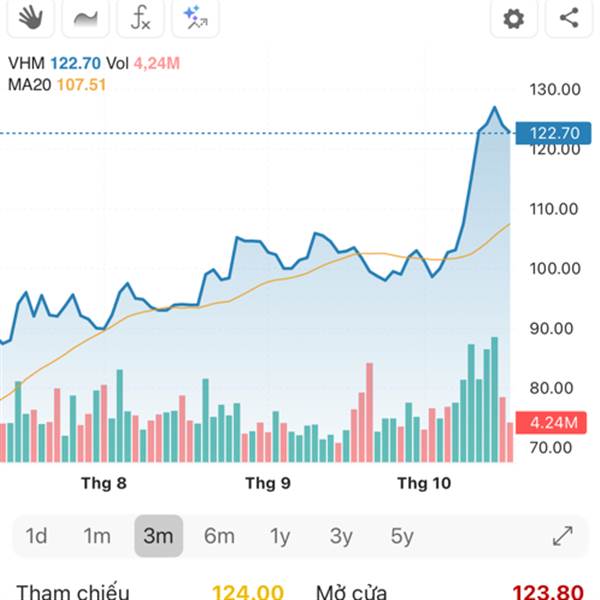Click the 4.24M volume tag
Image resolution: width=600 pixels, height=600 pixels.
(x=553, y=423)
